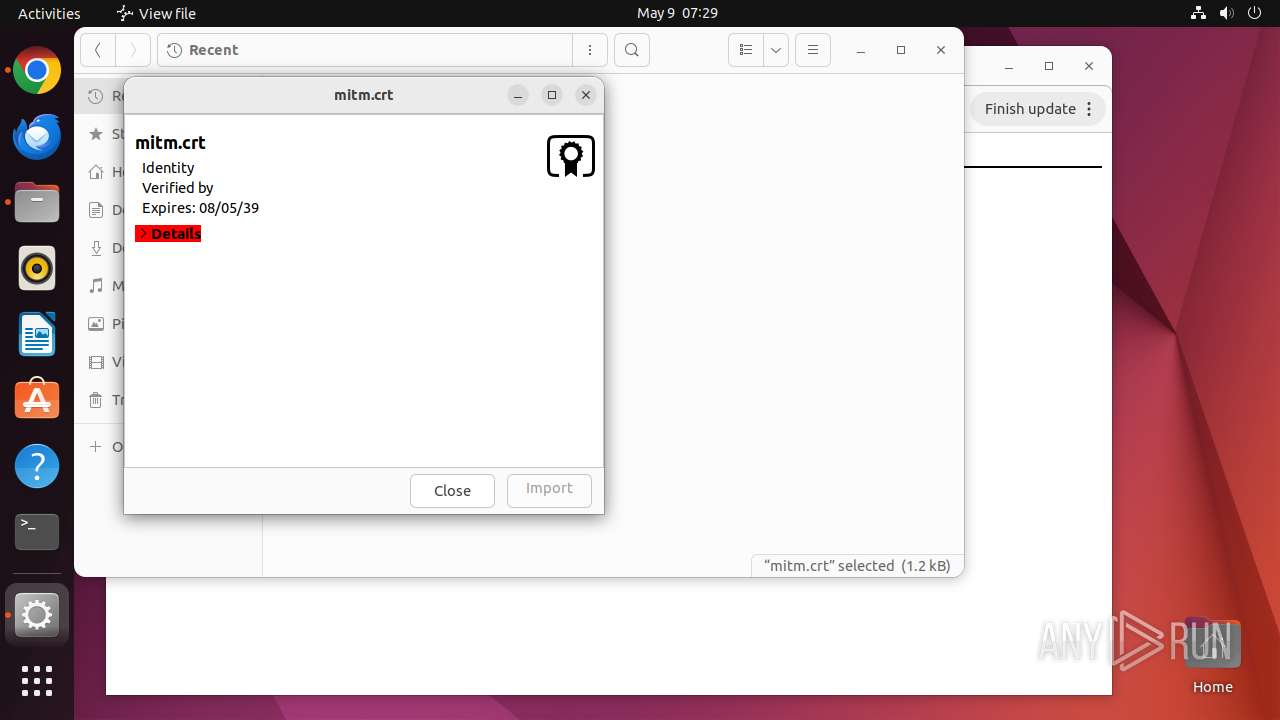Image resolution: width=1280 pixels, height=720 pixels.
Task: Open clock and calendar panel
Action: 677,13
